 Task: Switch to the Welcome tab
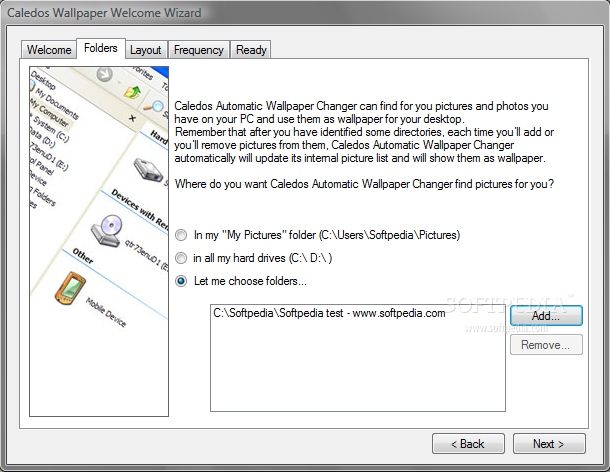coord(49,50)
